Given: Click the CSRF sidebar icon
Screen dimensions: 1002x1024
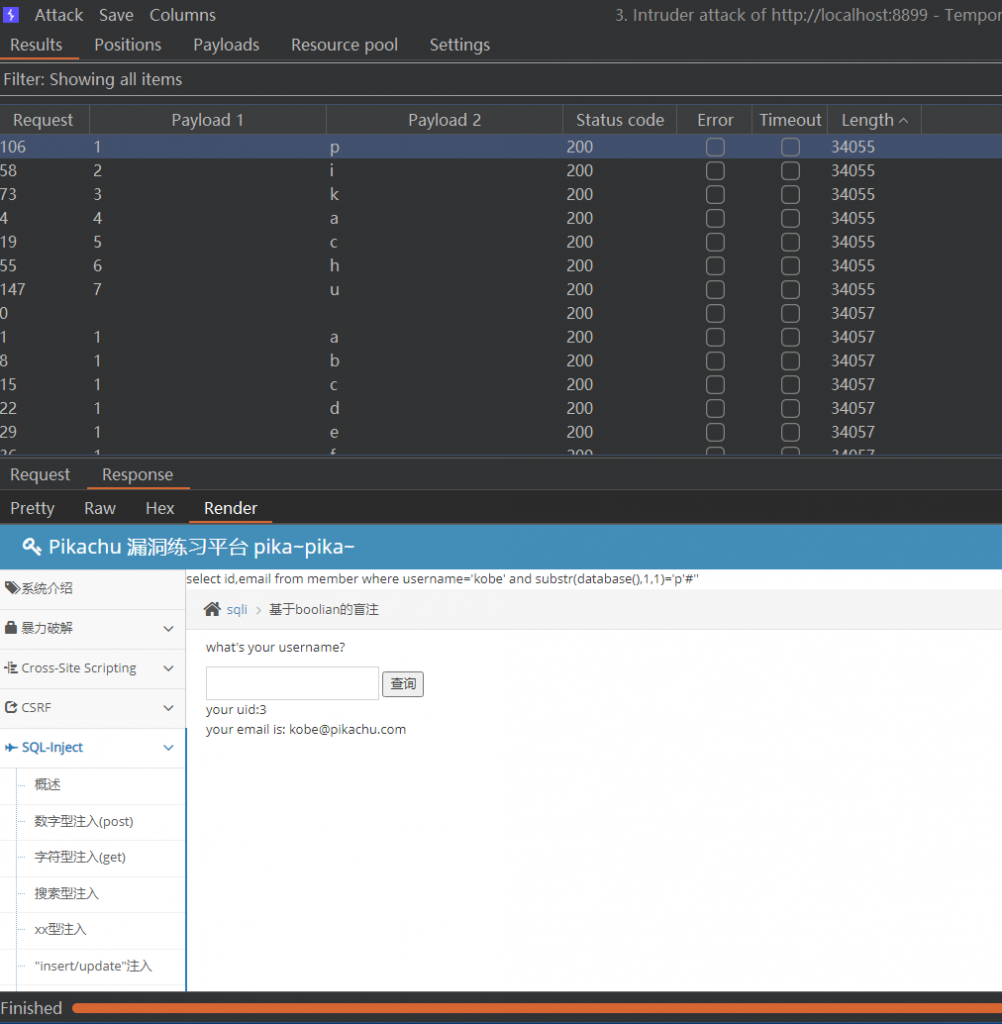Looking at the screenshot, I should pos(12,707).
